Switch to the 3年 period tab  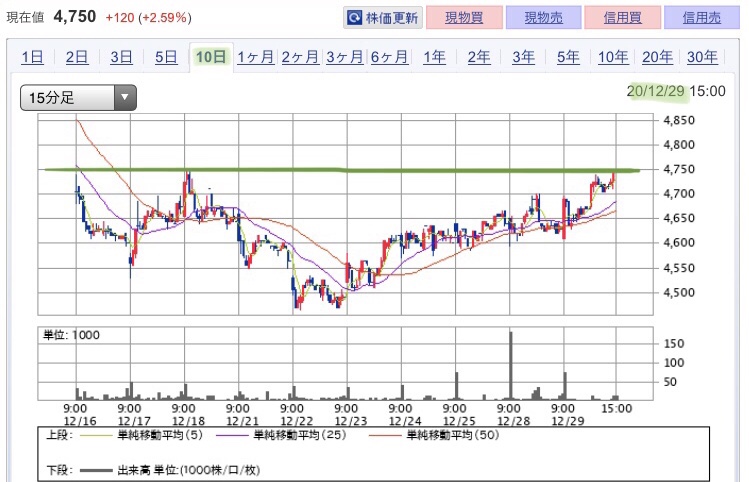pos(524,57)
